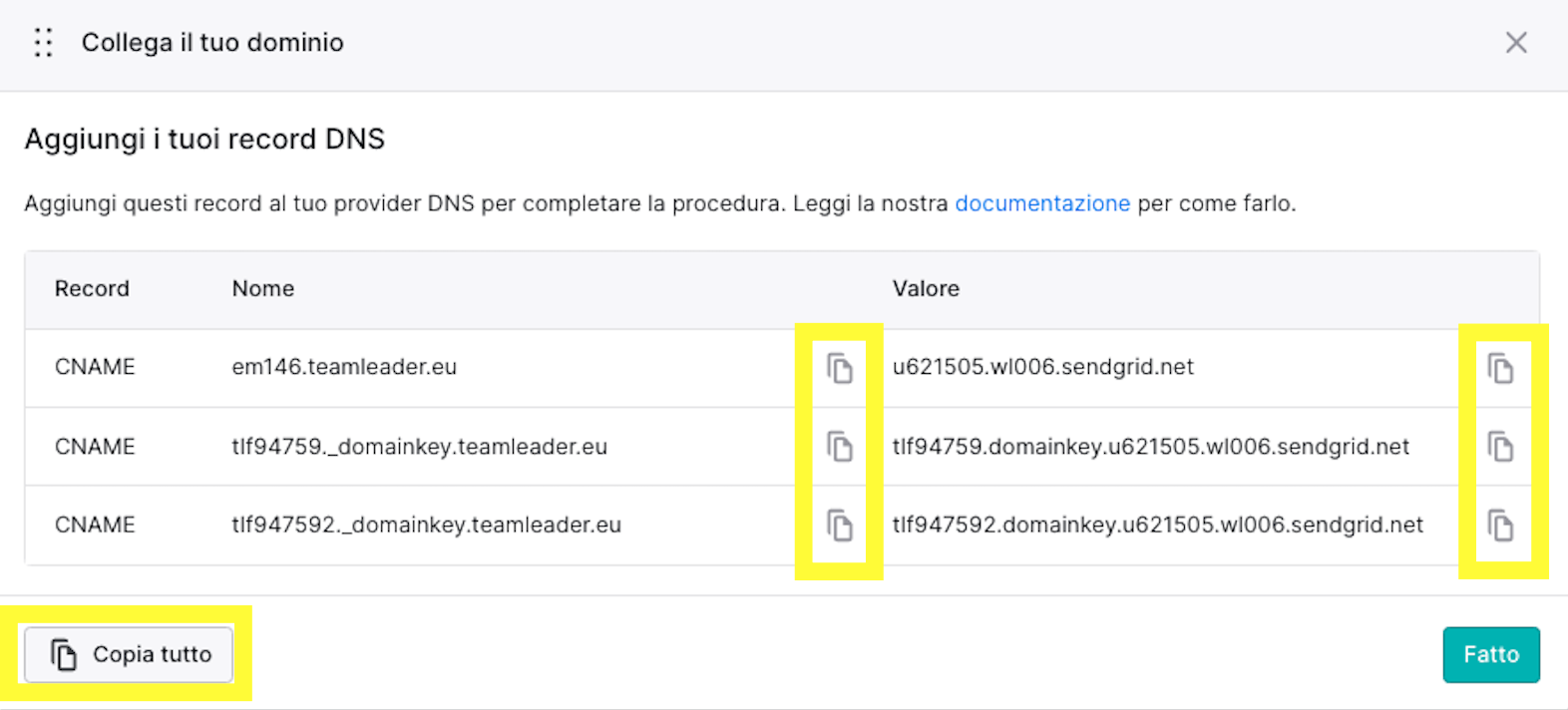Viewport: 1568px width, 710px height.
Task: Copy the value tlf94759.domainkey.u621505.wl006.sendgrid.net
Action: click(1501, 447)
